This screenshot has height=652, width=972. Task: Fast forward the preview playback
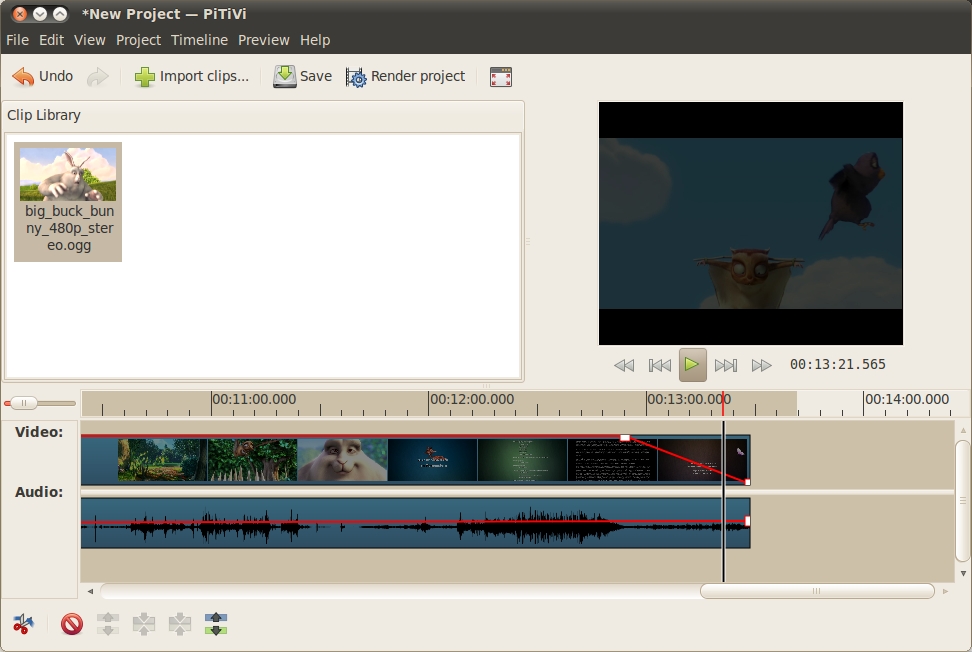tap(761, 364)
